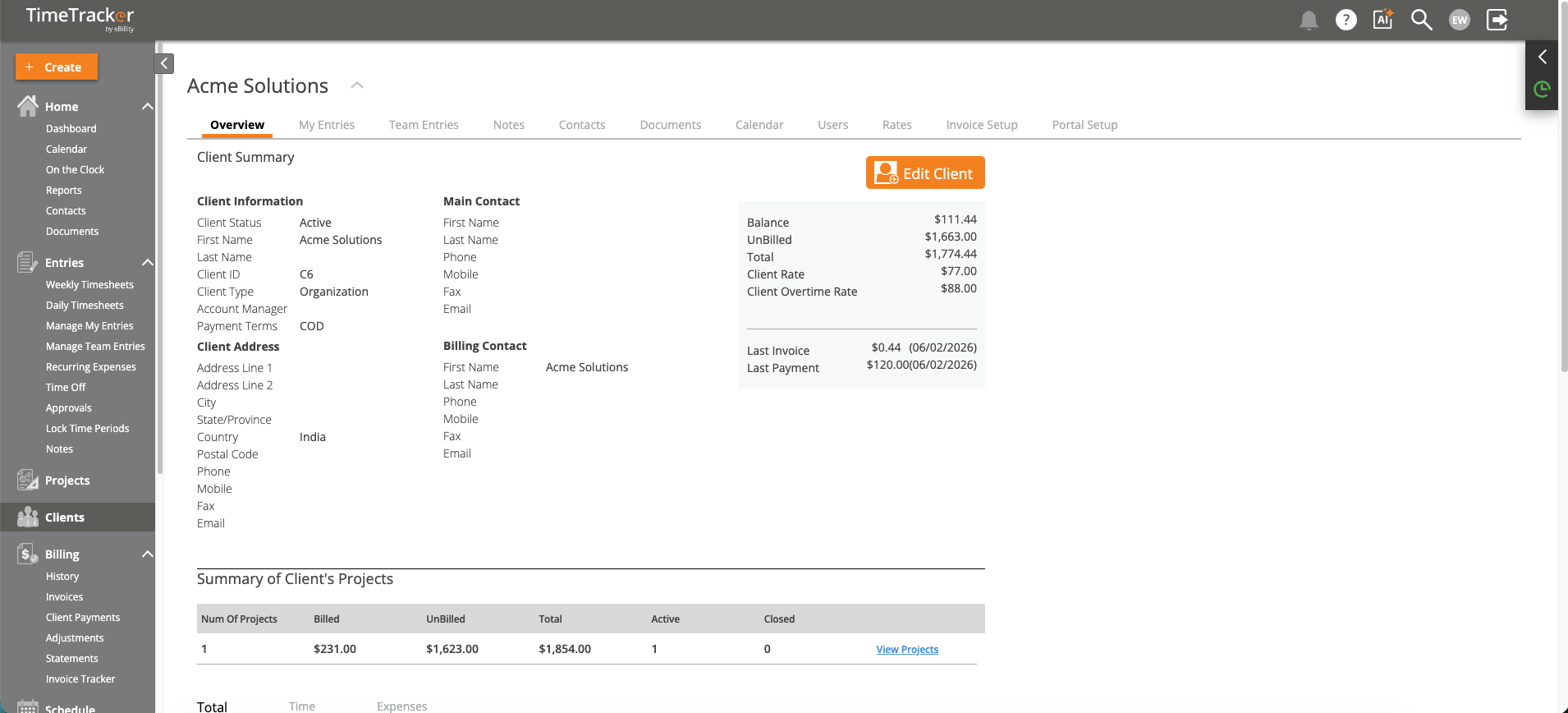Click the Home house icon
The width and height of the screenshot is (1568, 713).
pyautogui.click(x=28, y=106)
